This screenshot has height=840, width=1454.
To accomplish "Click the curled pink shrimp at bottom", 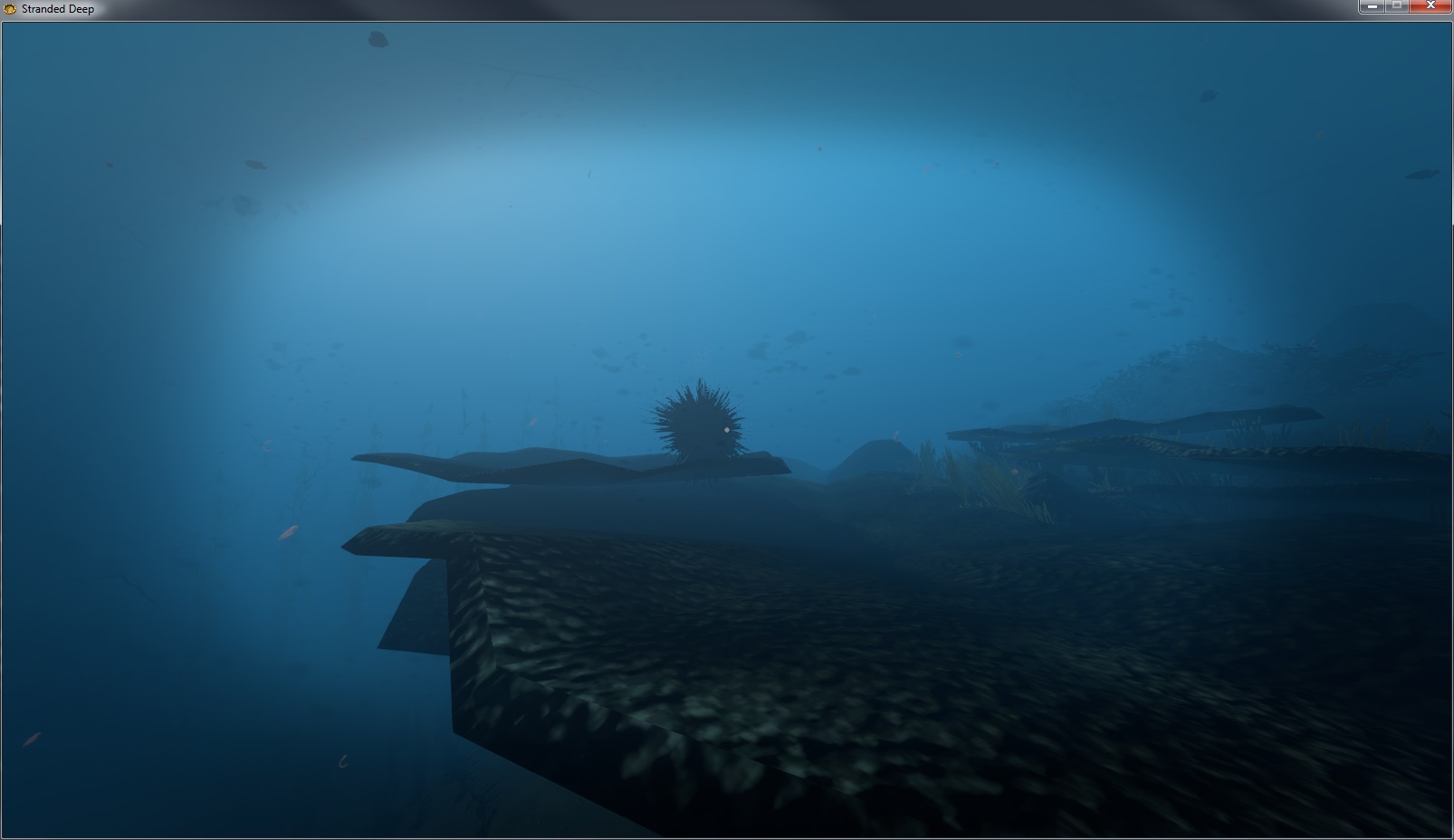I will [343, 761].
